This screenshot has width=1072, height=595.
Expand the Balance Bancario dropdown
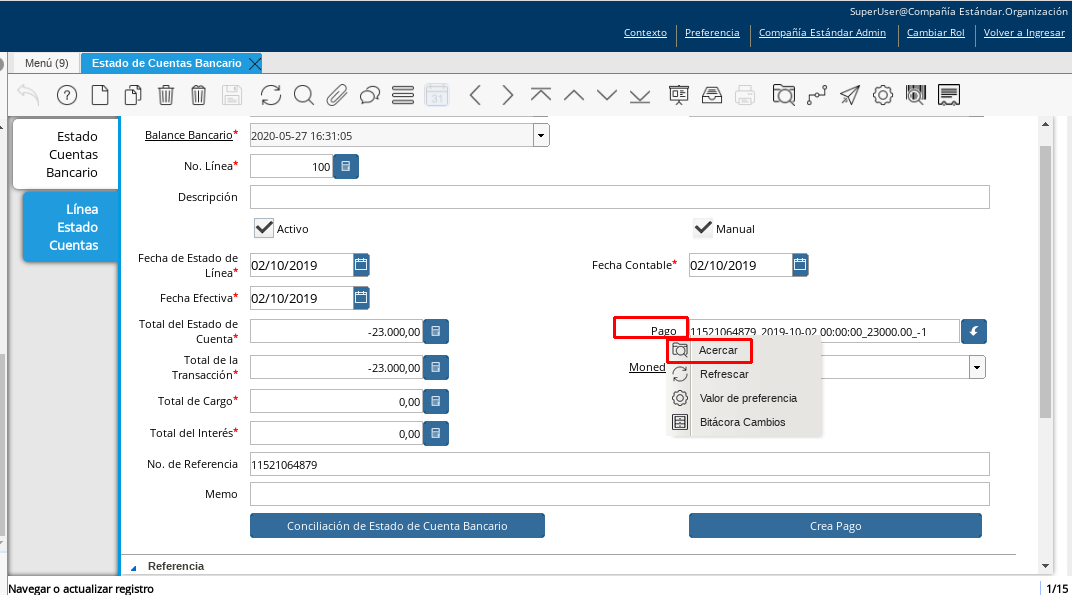tap(541, 135)
